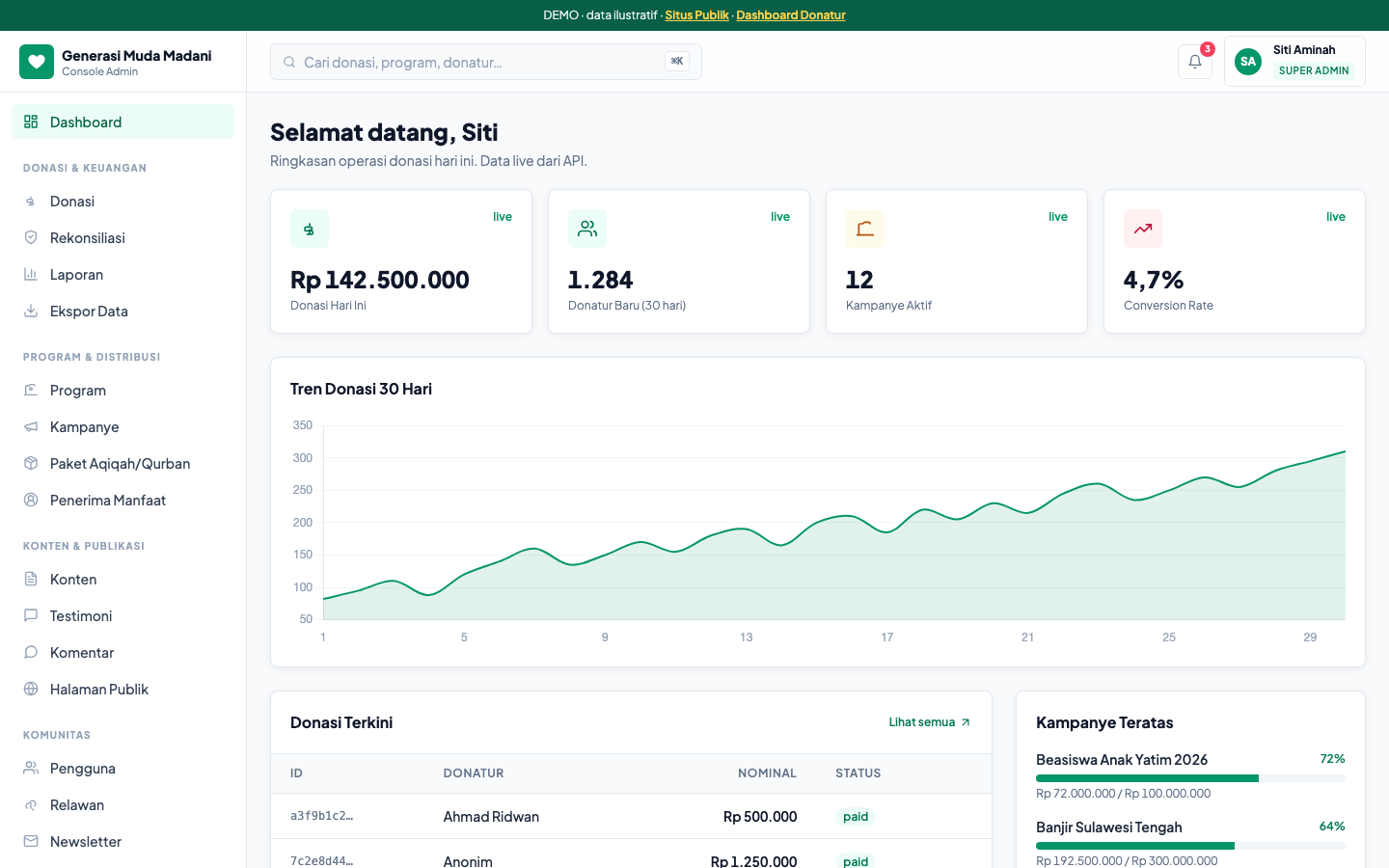Click the Rekonsiliasi shield icon in sidebar
Screen dimensions: 1389x868
coord(31,237)
